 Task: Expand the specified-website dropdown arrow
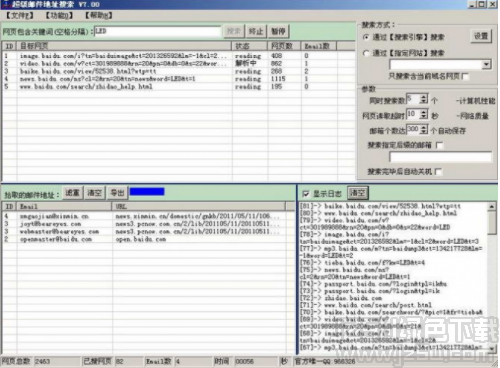pyautogui.click(x=487, y=64)
